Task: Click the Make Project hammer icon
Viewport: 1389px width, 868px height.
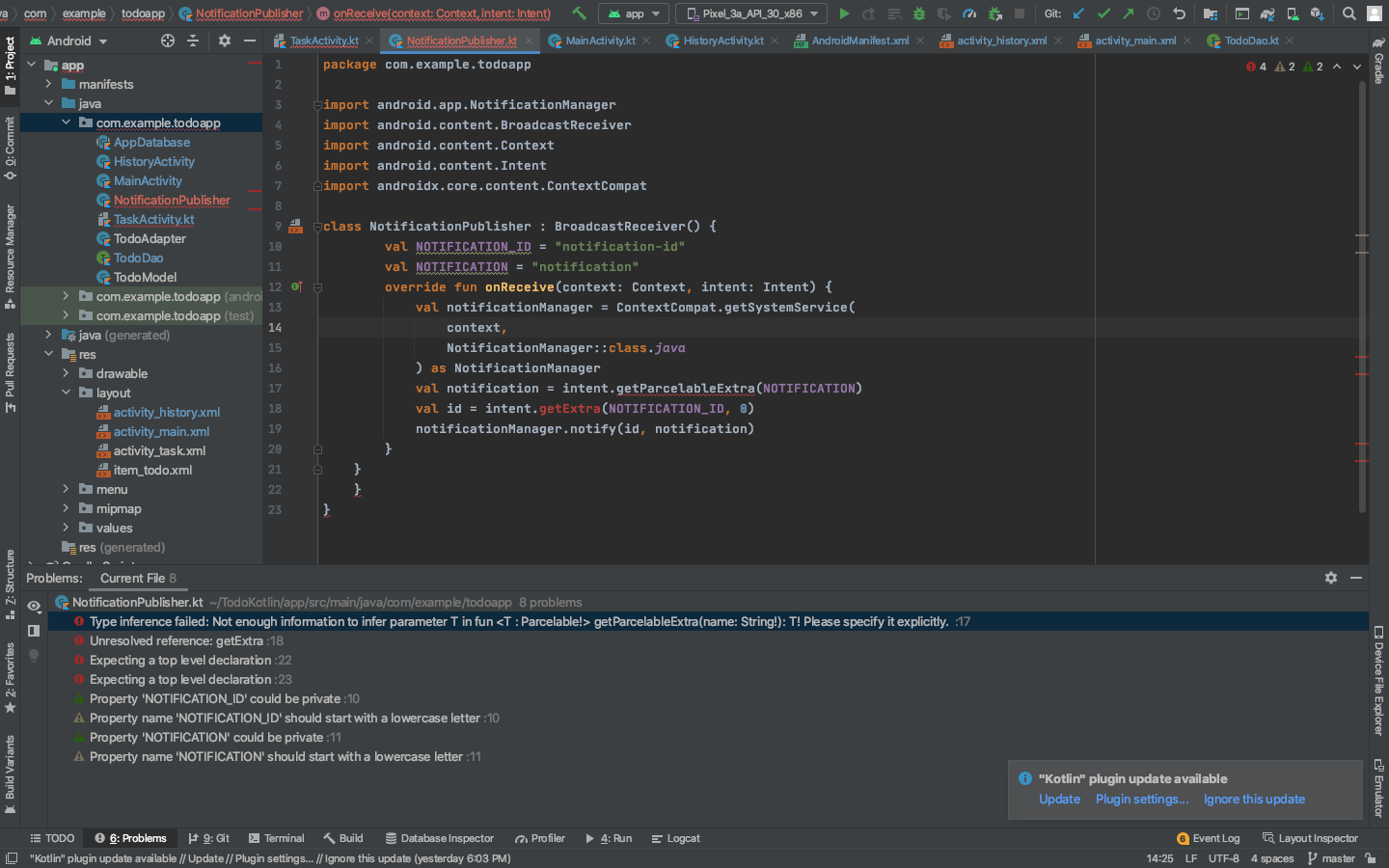Action: (x=579, y=14)
